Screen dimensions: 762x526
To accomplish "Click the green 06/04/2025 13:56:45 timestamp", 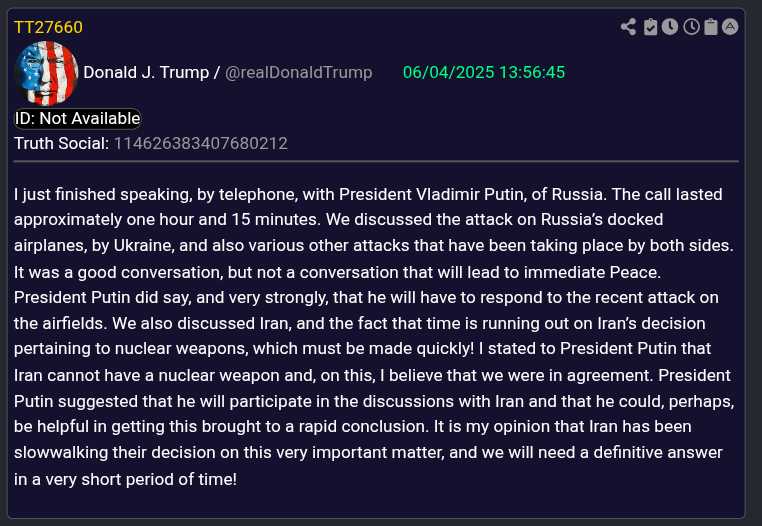I will tap(484, 73).
